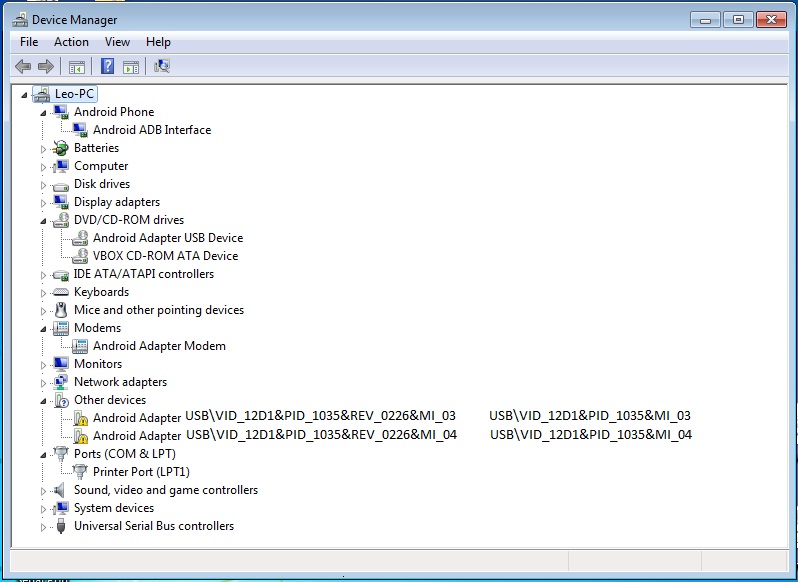Select the System devices label
Screen dimensions: 798x582
(x=114, y=508)
